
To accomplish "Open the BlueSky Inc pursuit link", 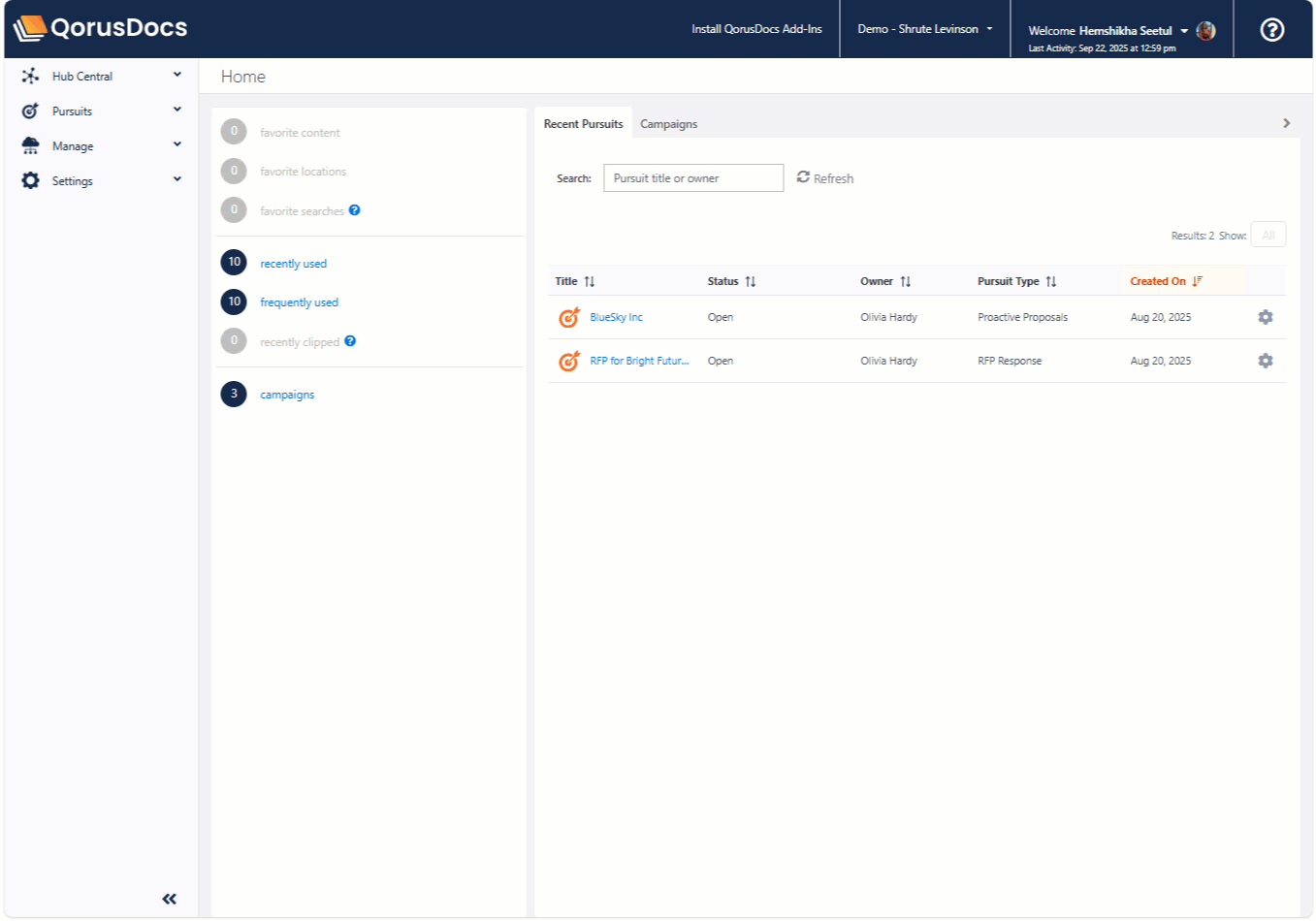I will coord(616,317).
